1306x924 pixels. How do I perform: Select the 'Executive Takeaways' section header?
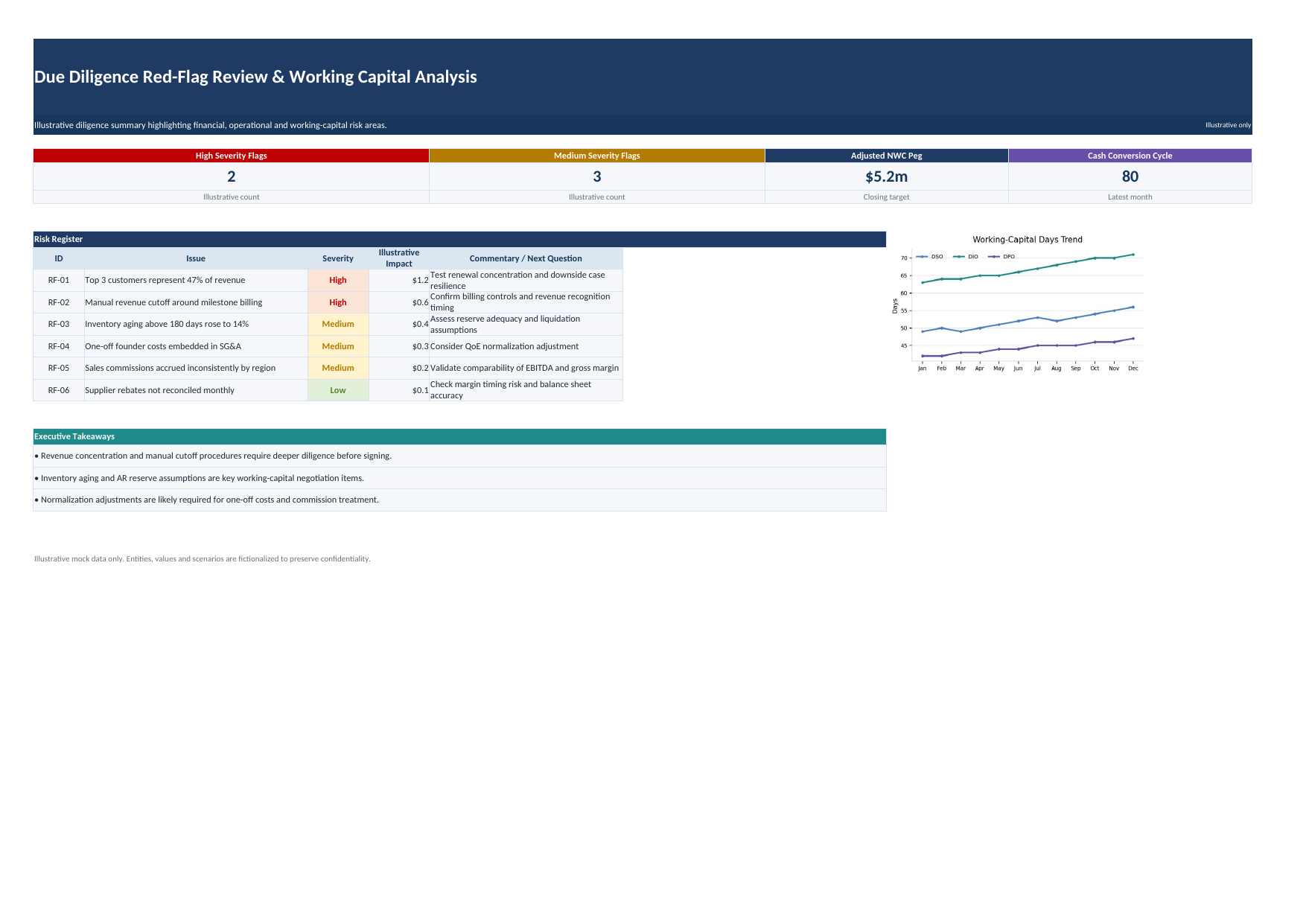(x=459, y=436)
